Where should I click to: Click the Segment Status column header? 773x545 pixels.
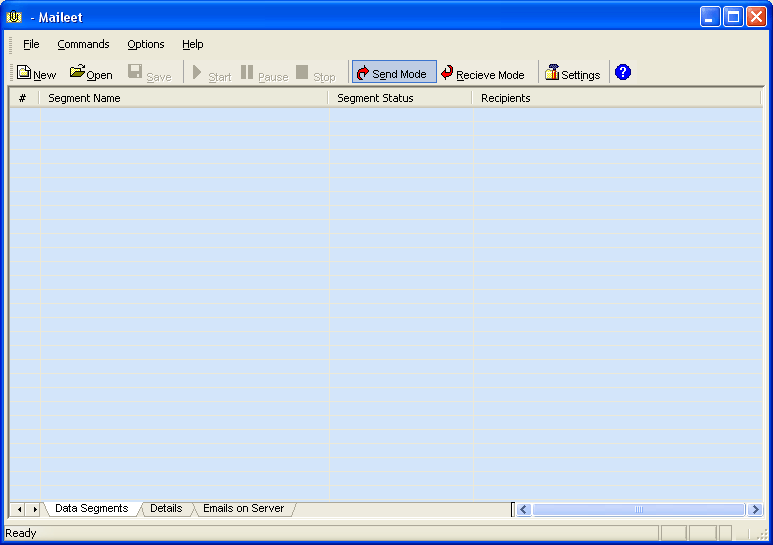pyautogui.click(x=401, y=98)
